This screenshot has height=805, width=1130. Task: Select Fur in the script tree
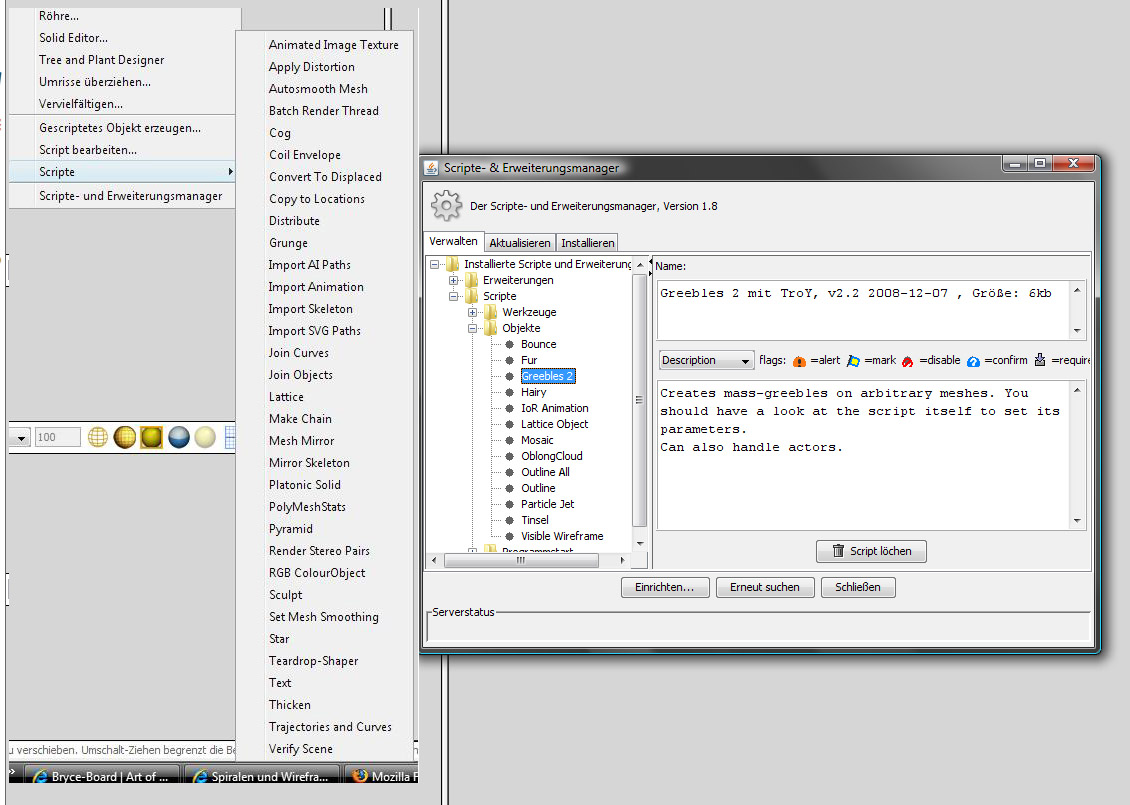[529, 360]
